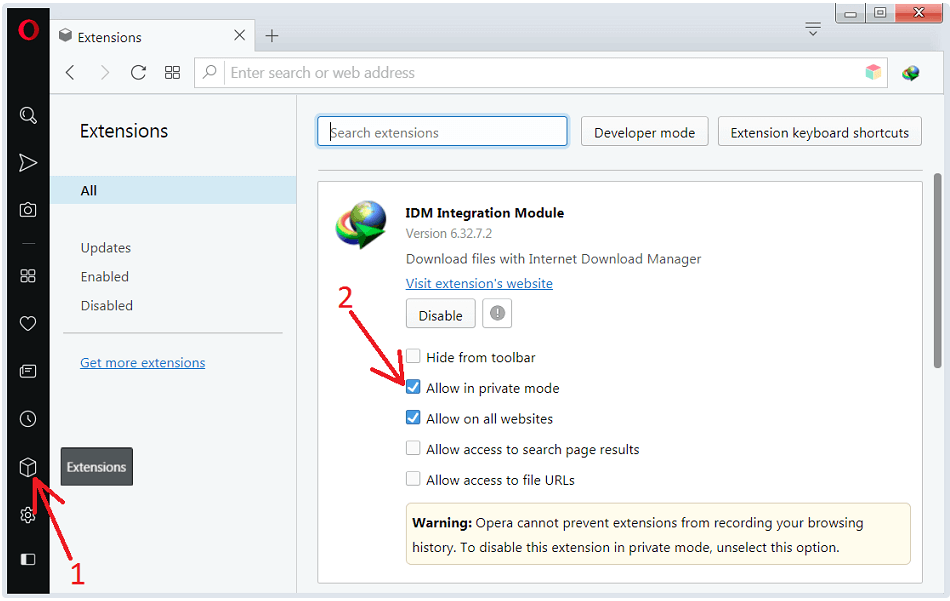The height and width of the screenshot is (601, 950).
Task: Reload the page
Action: (138, 73)
